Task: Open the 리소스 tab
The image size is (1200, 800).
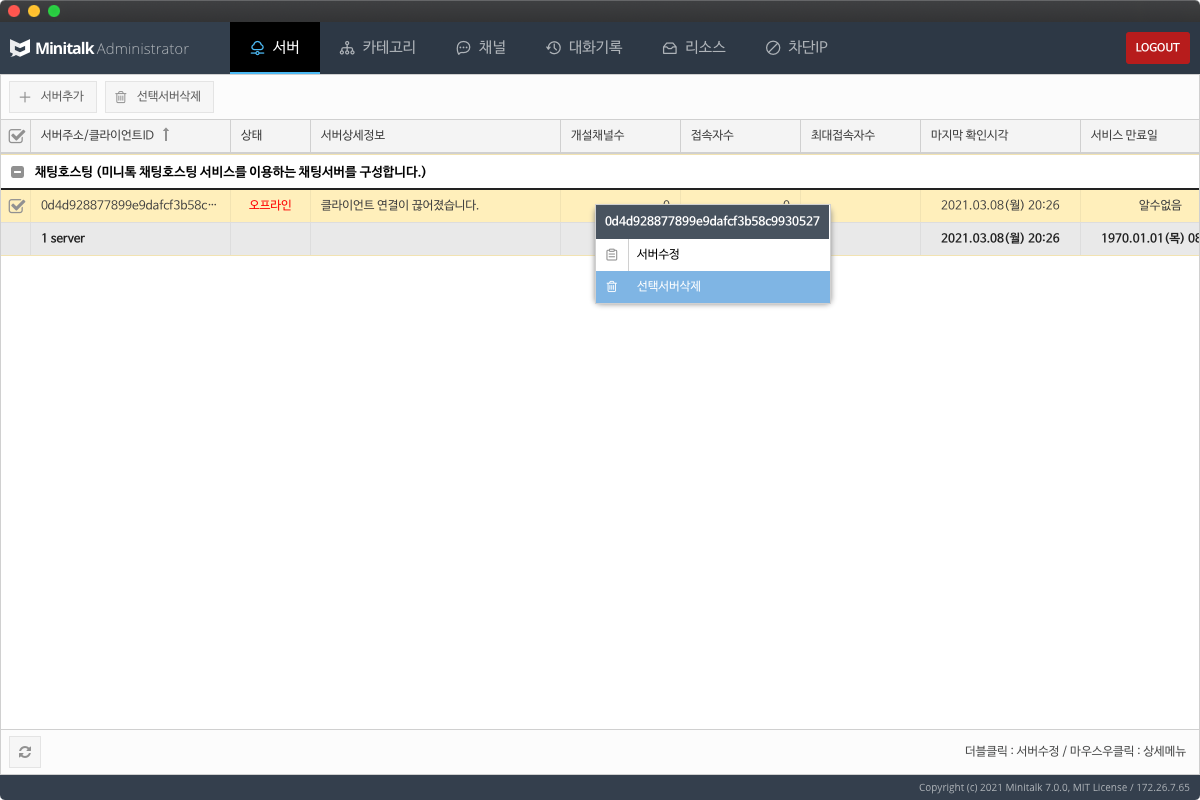Action: point(694,47)
